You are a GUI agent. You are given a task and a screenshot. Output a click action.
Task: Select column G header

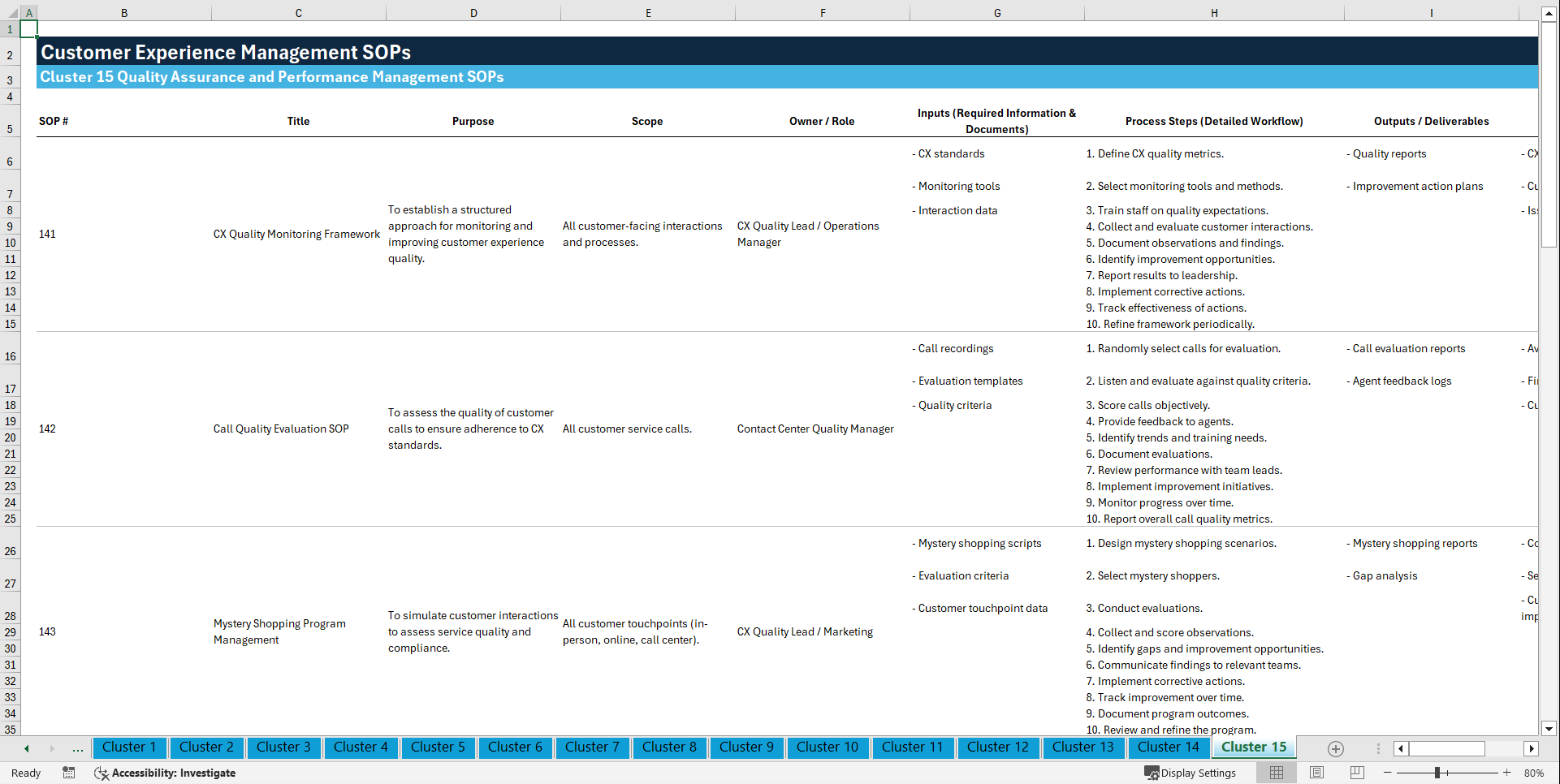[996, 13]
